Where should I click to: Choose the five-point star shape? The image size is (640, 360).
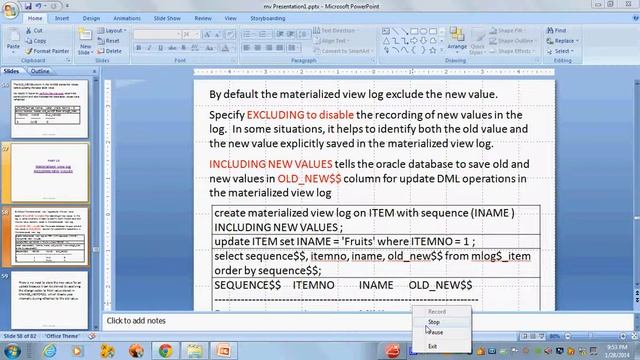coord(433,51)
